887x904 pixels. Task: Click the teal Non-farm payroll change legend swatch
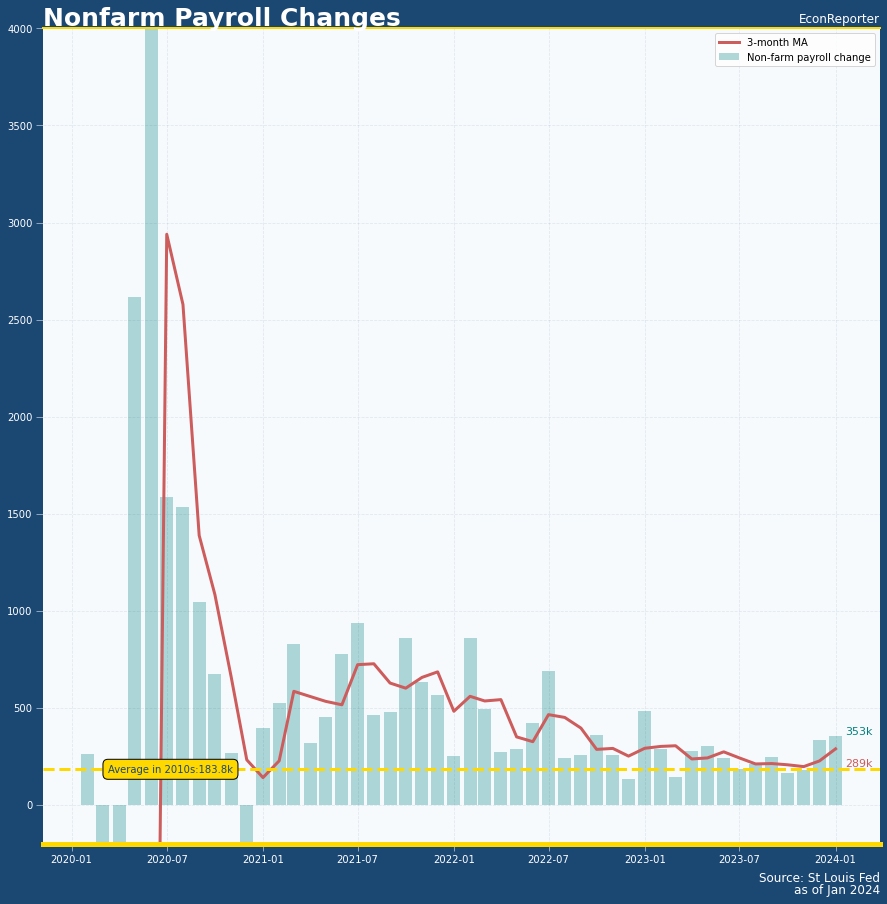click(x=730, y=57)
